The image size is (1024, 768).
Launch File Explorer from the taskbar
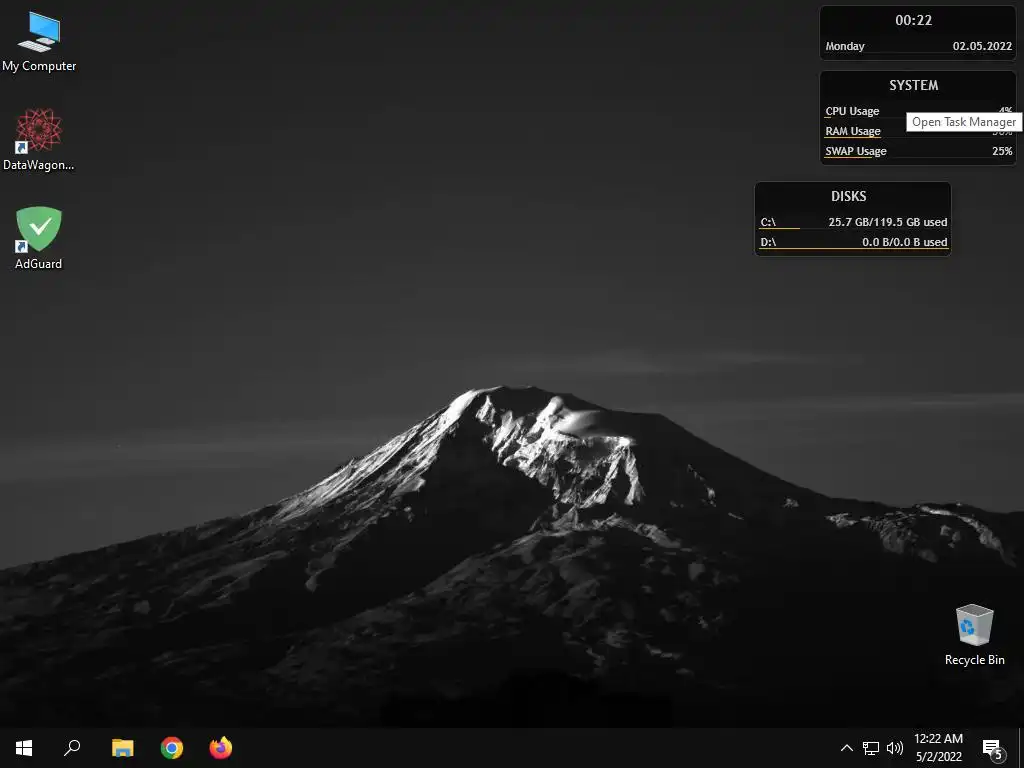(122, 748)
